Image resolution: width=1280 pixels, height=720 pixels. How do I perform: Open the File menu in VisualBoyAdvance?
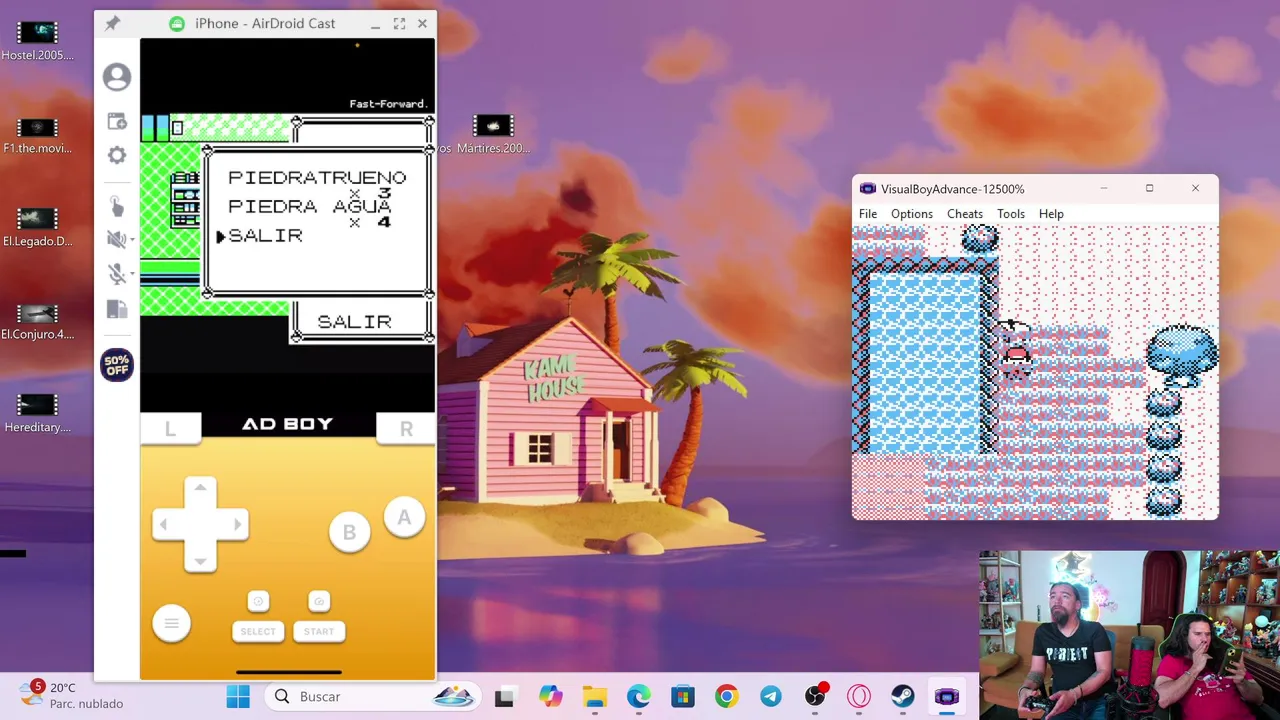click(868, 214)
